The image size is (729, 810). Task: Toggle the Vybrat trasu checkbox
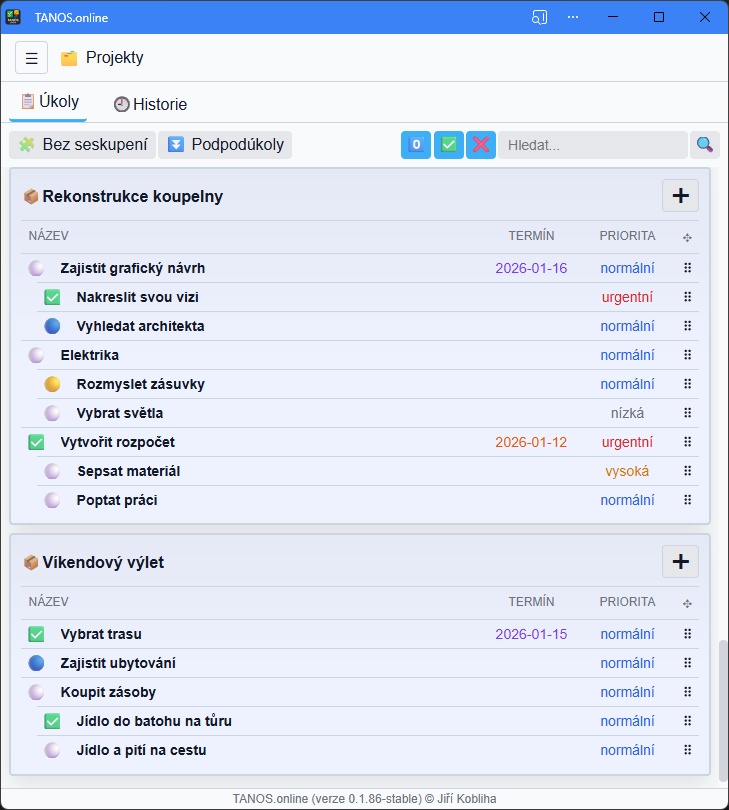tap(36, 634)
